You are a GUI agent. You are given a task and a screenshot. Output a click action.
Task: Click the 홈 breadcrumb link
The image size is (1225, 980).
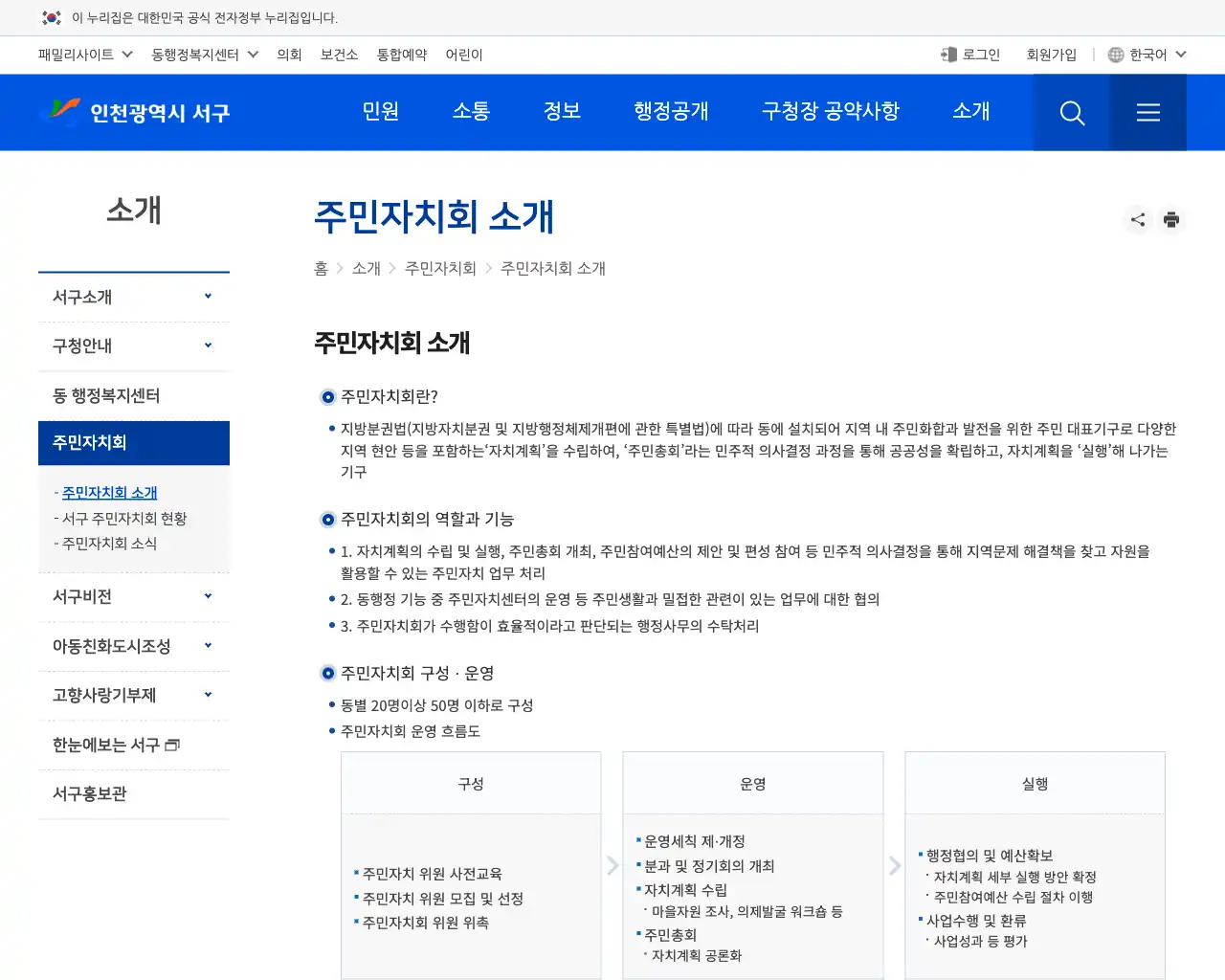321,269
